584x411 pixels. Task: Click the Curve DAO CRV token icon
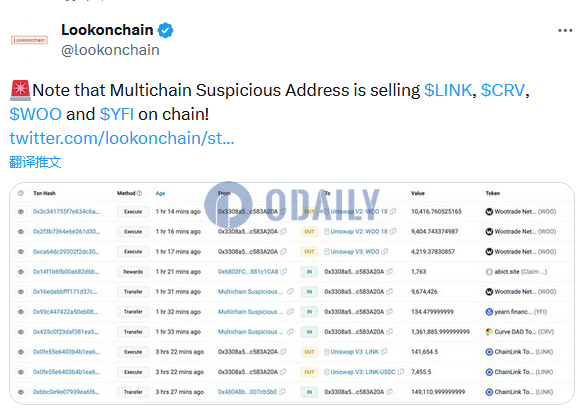pyautogui.click(x=489, y=332)
